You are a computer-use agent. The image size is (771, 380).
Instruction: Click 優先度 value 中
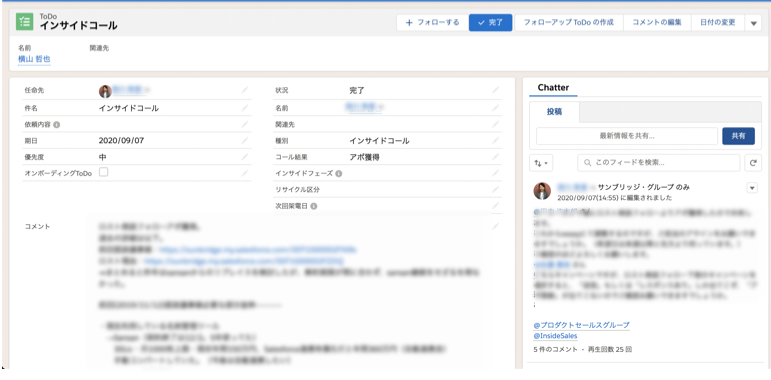click(x=103, y=157)
